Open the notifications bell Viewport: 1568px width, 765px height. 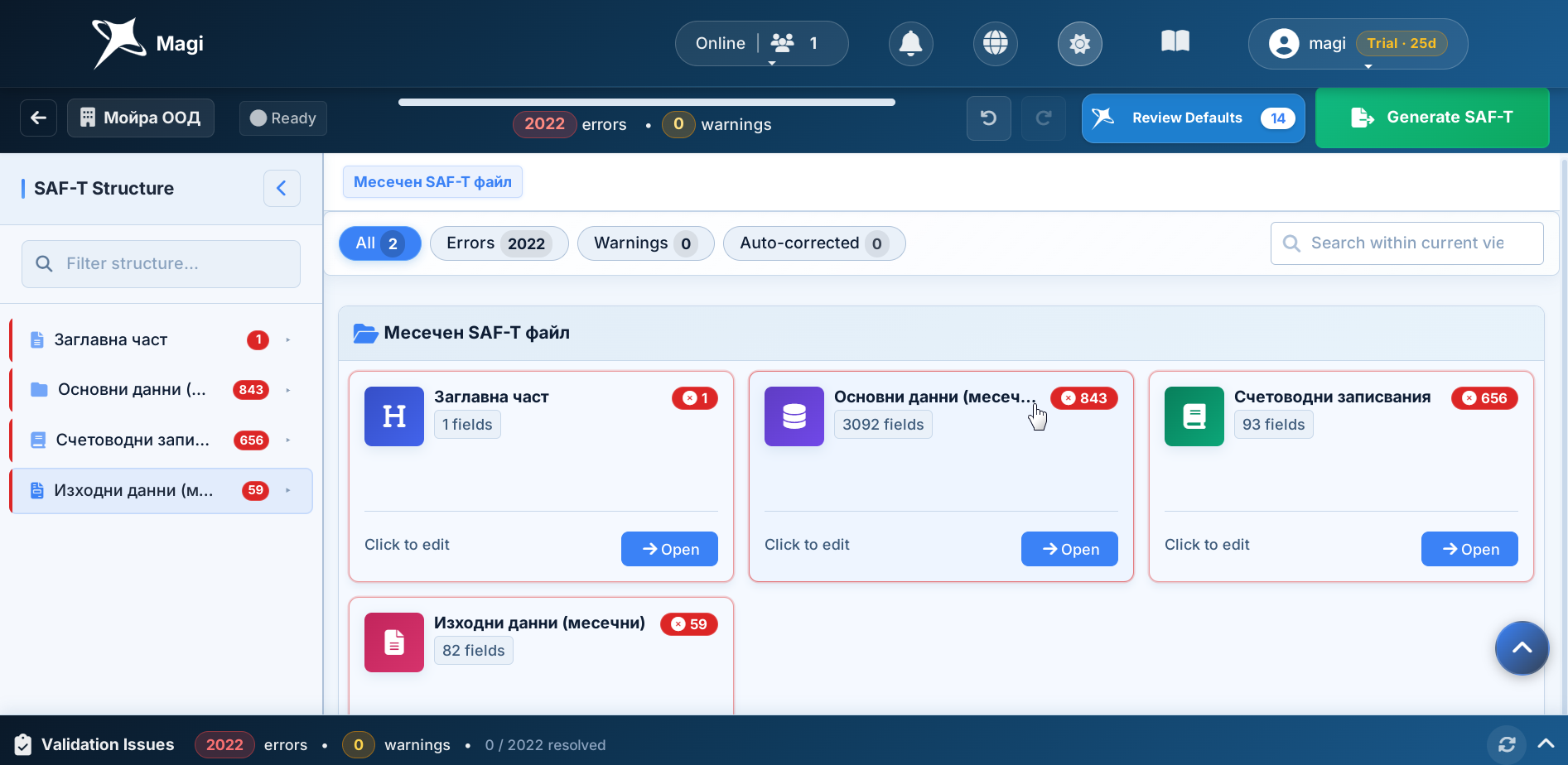click(x=911, y=43)
